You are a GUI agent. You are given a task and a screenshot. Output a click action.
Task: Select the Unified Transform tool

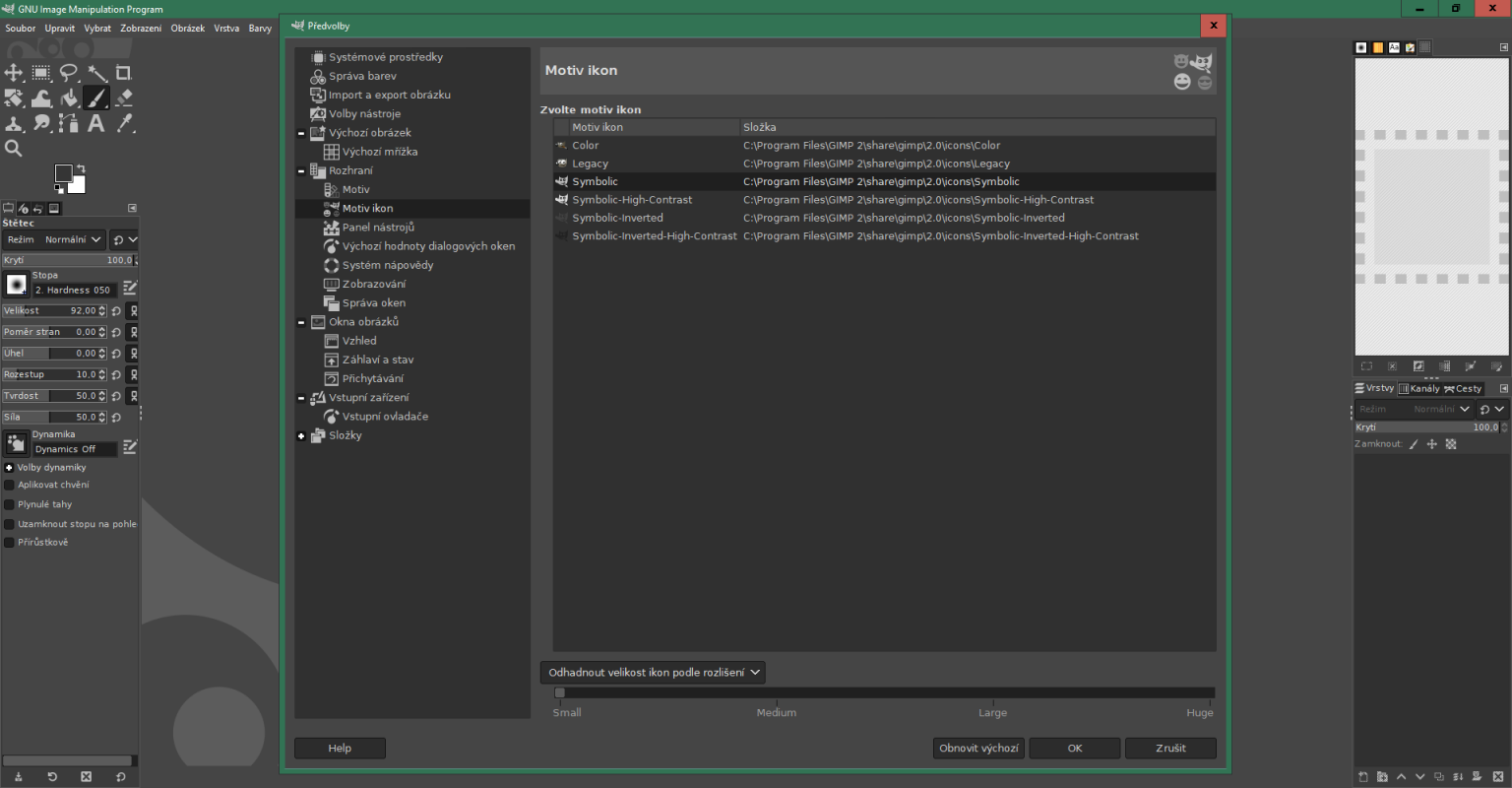click(x=14, y=98)
